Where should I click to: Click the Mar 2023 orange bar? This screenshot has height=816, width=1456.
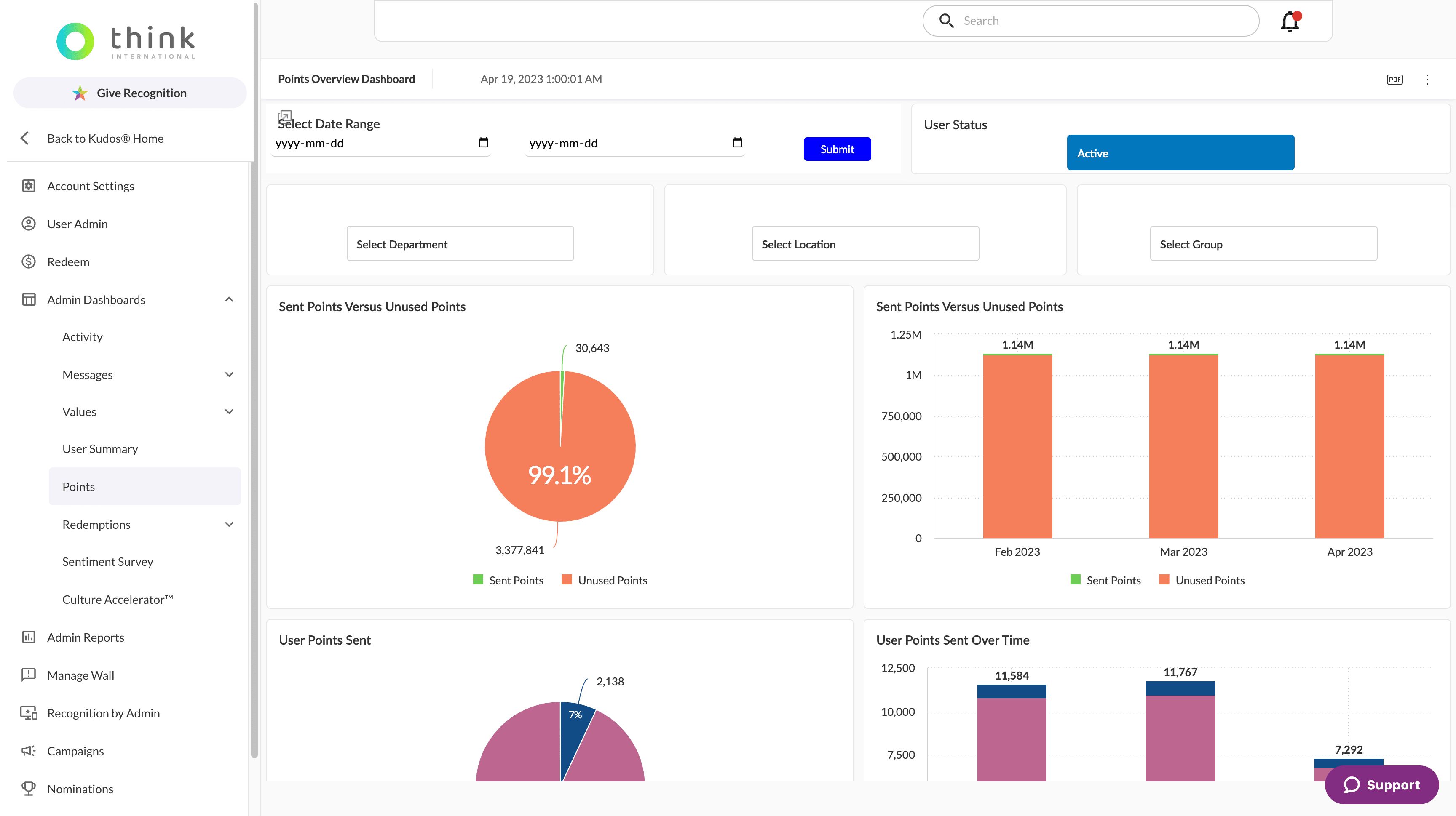[1183, 446]
